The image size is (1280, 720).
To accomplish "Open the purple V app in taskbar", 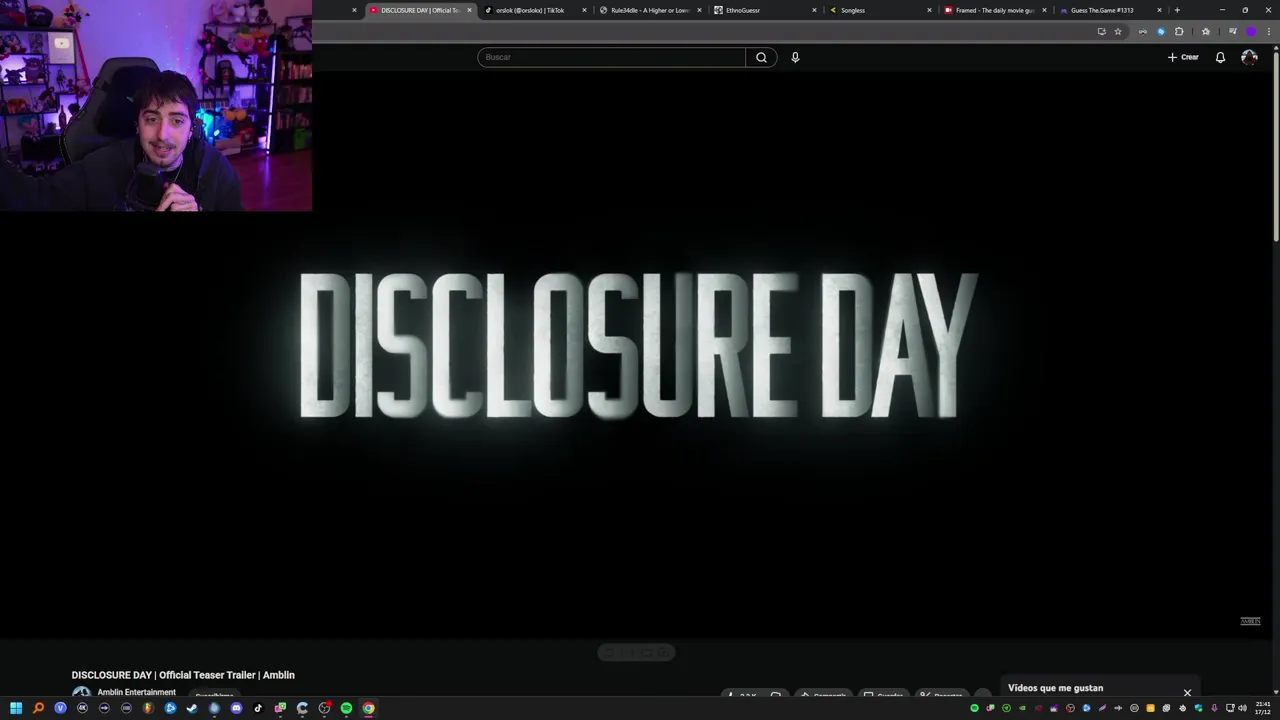I will point(60,708).
